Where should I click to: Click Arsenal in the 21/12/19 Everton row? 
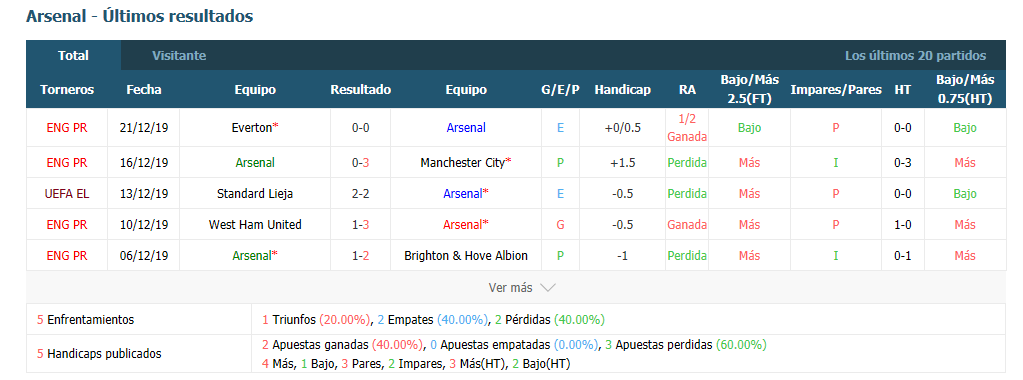tap(466, 128)
